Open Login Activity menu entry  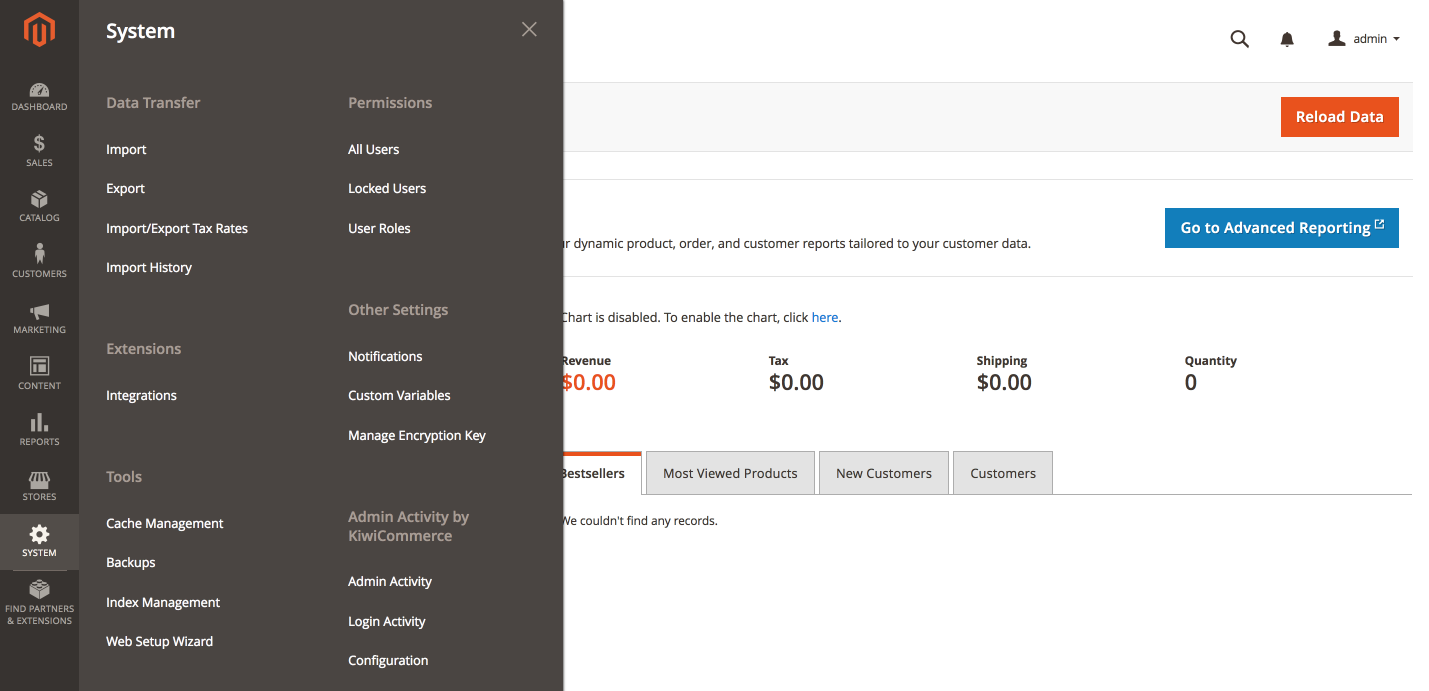pyautogui.click(x=386, y=621)
